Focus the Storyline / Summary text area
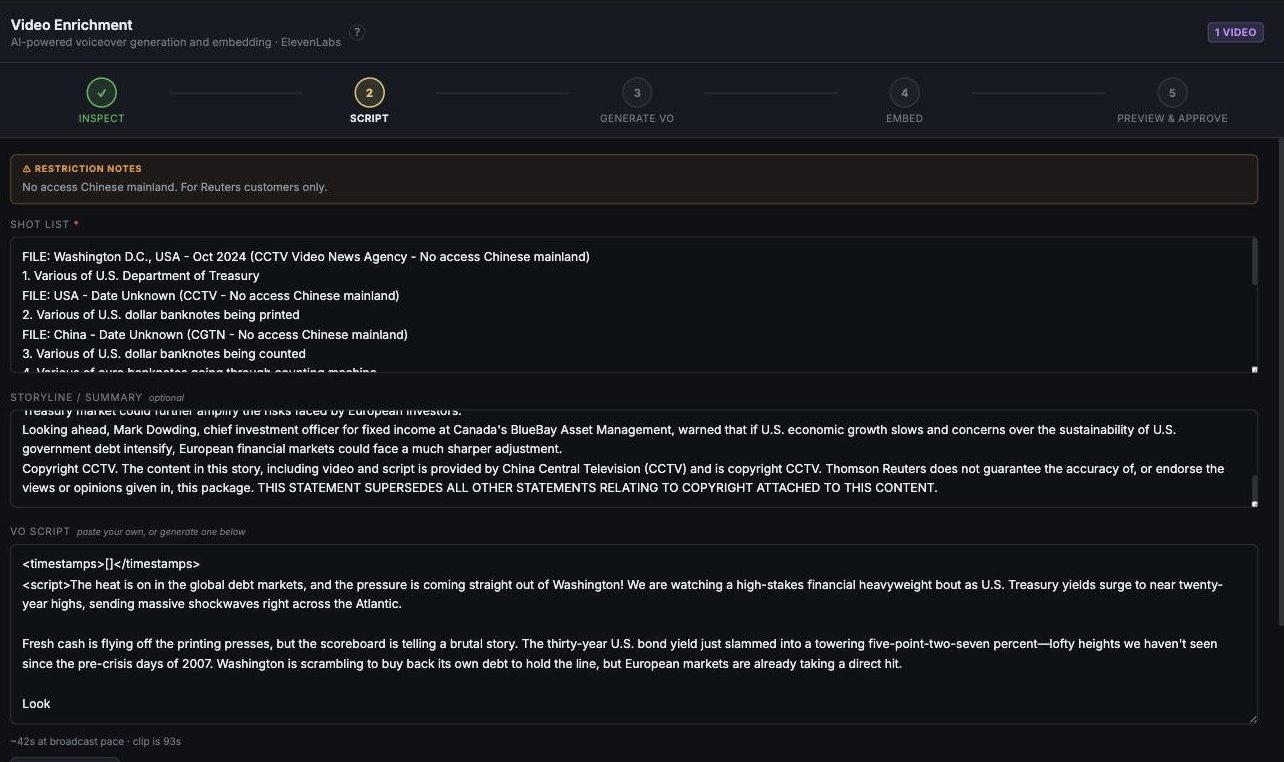 634,458
